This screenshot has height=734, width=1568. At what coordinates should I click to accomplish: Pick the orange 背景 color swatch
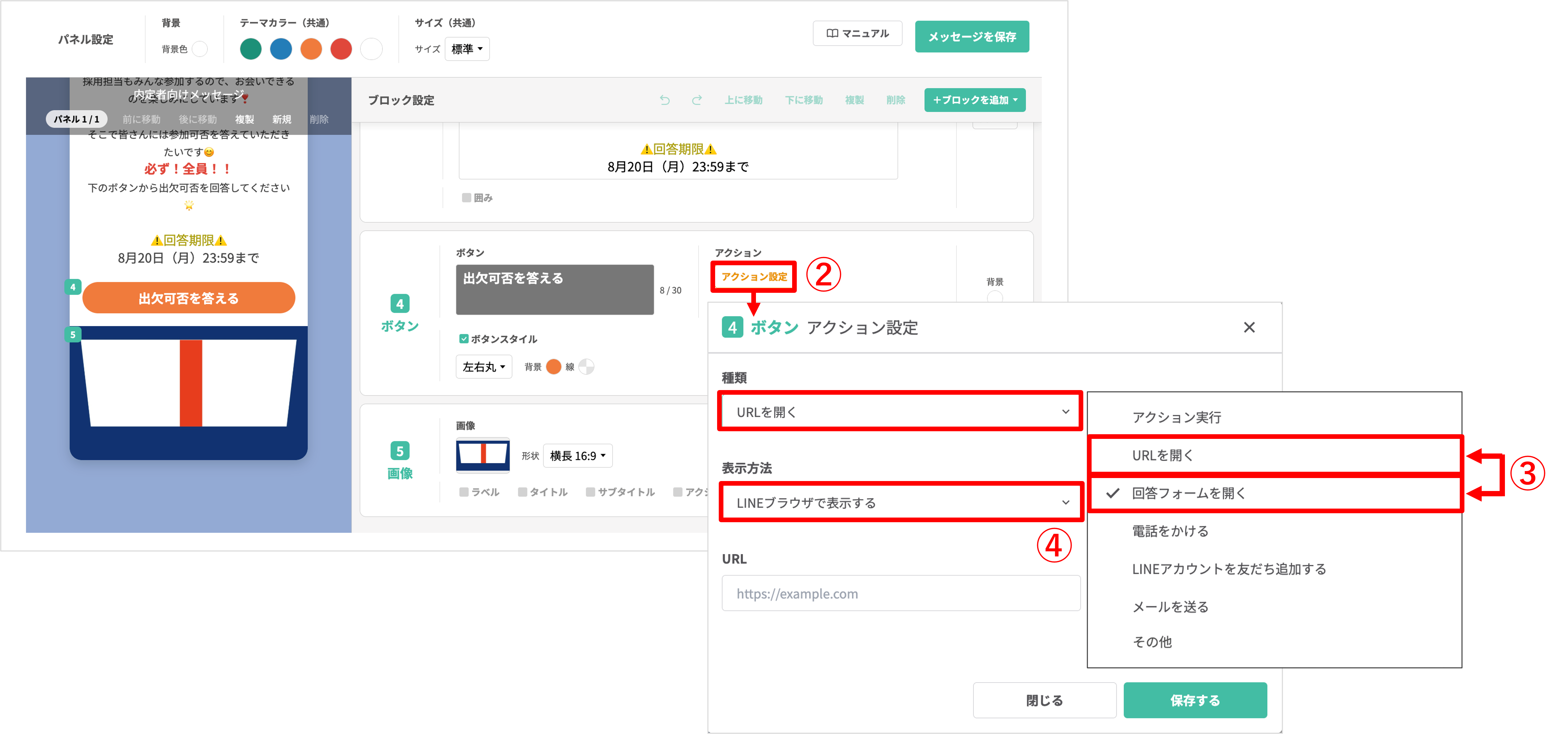pos(553,367)
